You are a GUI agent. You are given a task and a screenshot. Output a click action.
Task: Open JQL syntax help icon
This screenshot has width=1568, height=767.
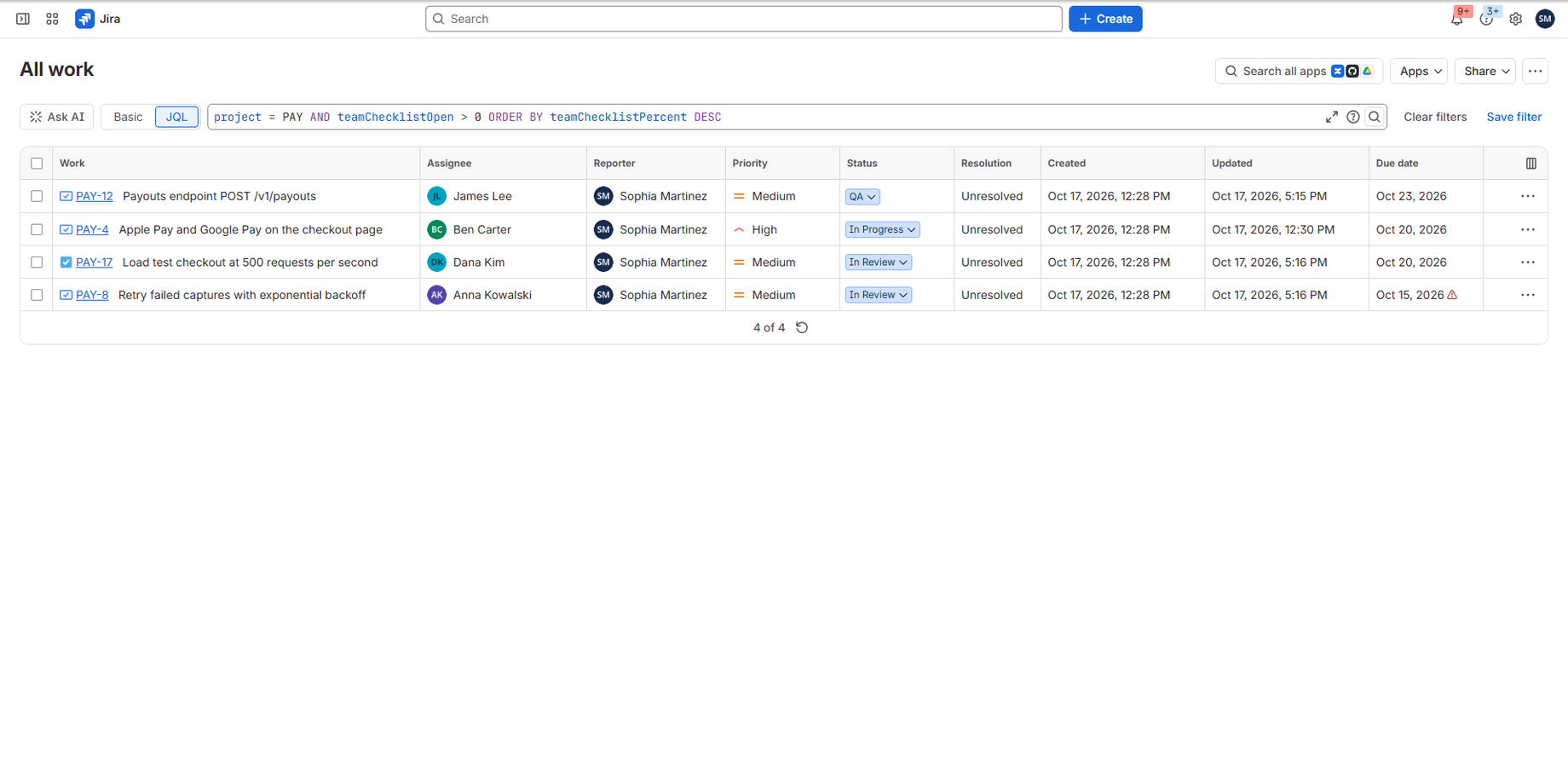1353,117
